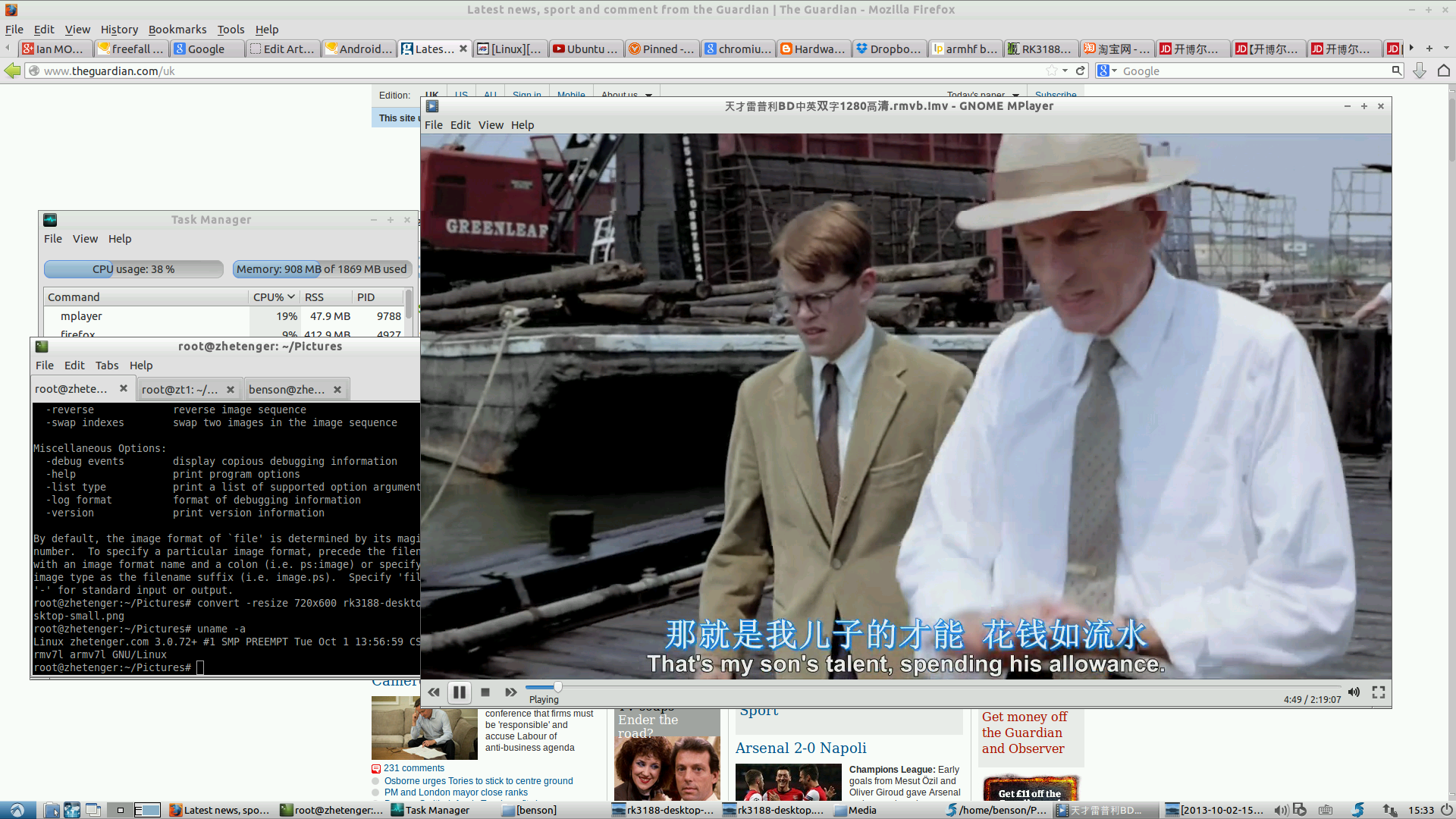Image resolution: width=1456 pixels, height=819 pixels.
Task: Click the Google search magnifier icon
Action: point(1396,71)
